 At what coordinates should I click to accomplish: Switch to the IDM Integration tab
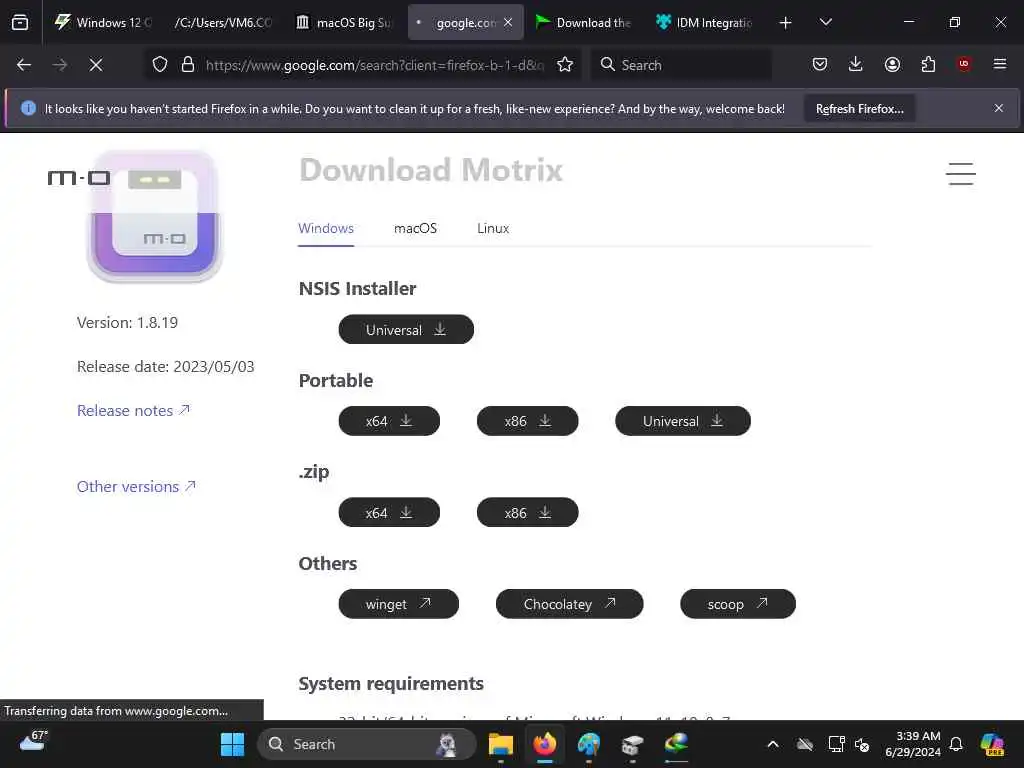point(704,22)
